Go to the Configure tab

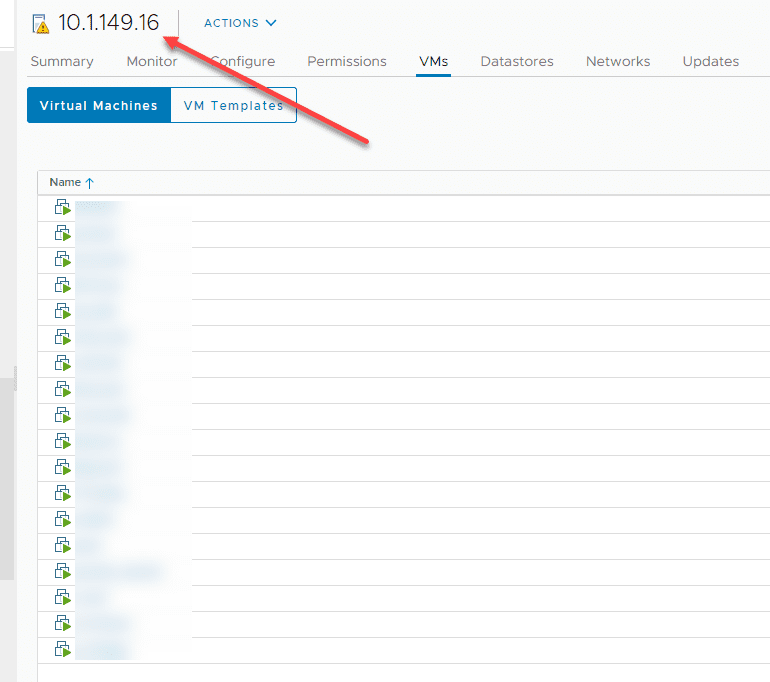click(243, 61)
